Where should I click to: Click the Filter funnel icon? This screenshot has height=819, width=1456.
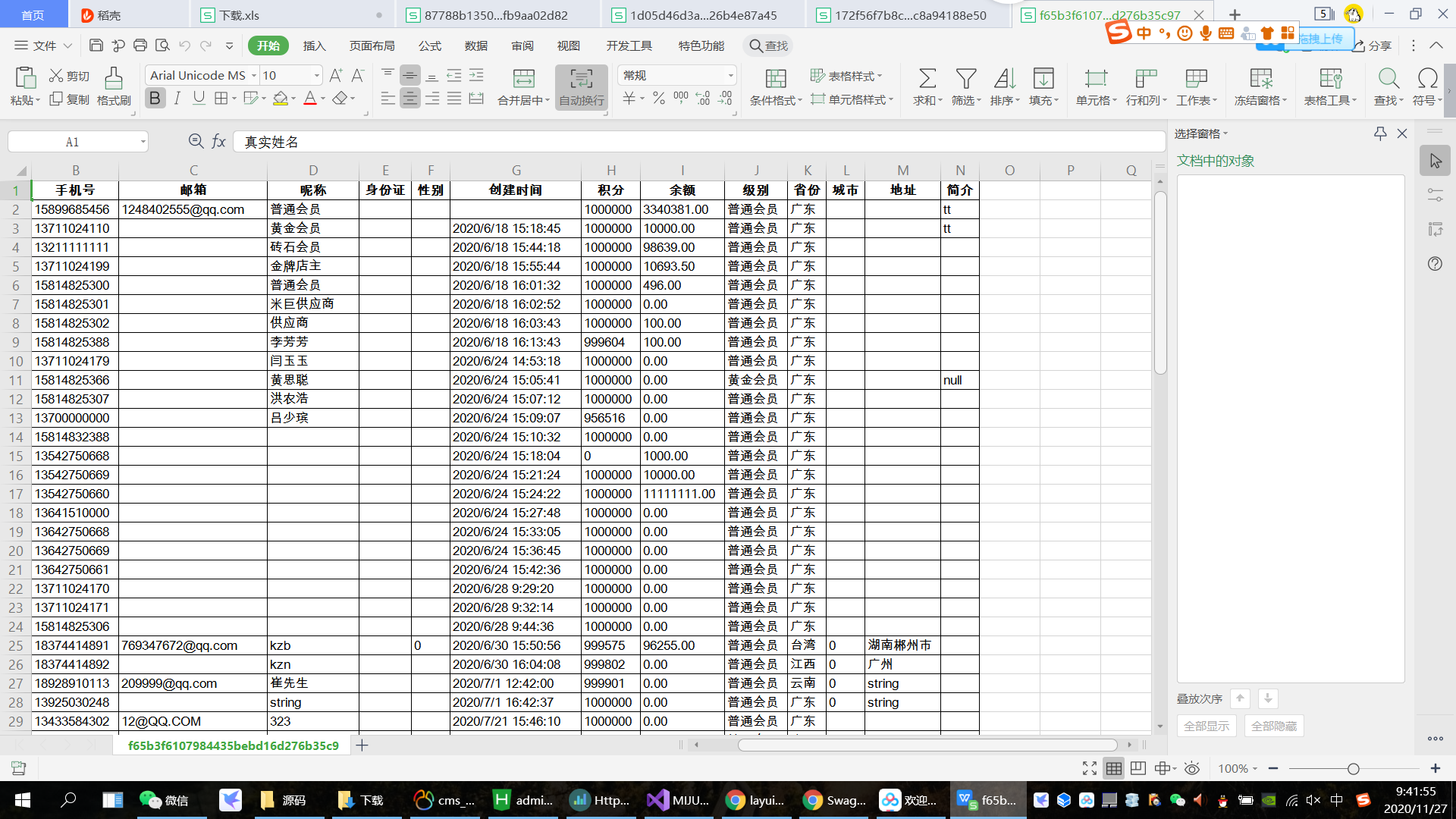(x=965, y=79)
